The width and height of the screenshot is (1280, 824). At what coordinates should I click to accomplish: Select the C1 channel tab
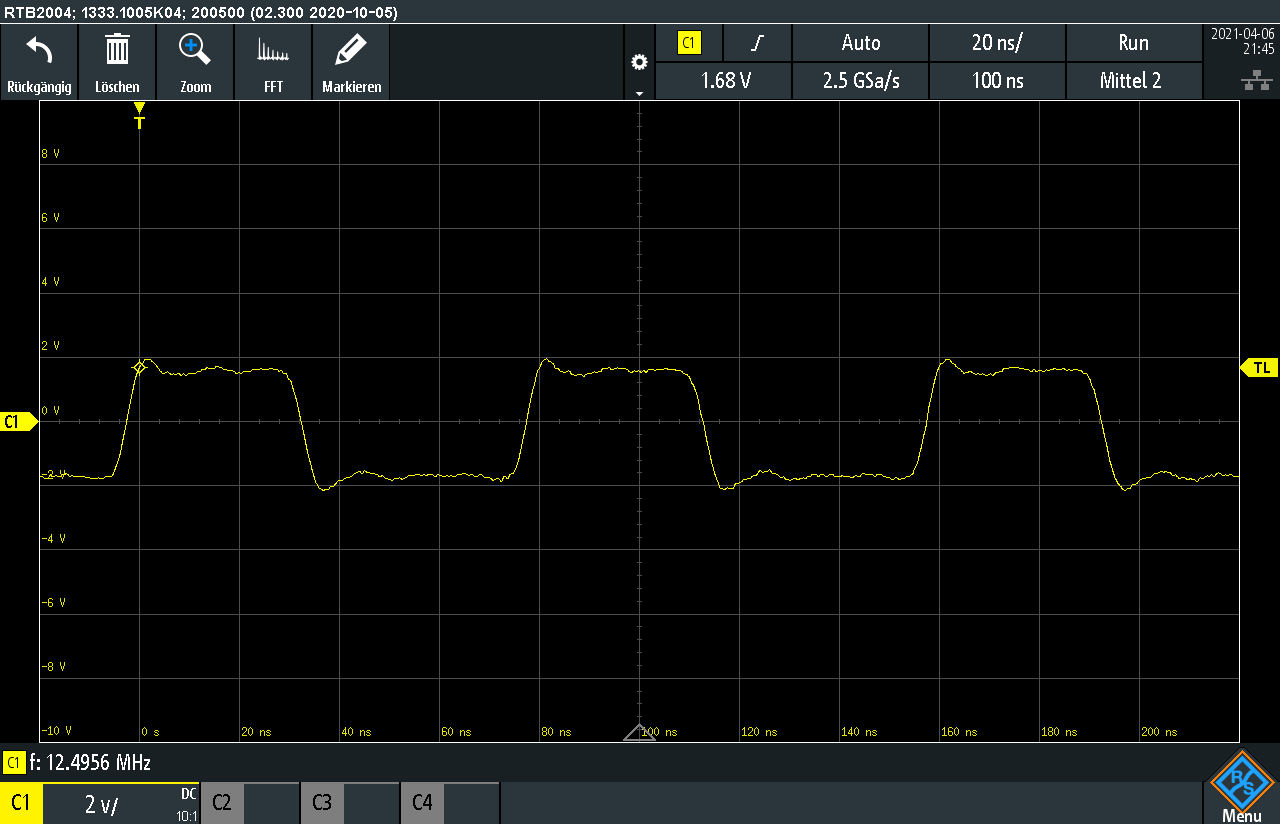[21, 803]
